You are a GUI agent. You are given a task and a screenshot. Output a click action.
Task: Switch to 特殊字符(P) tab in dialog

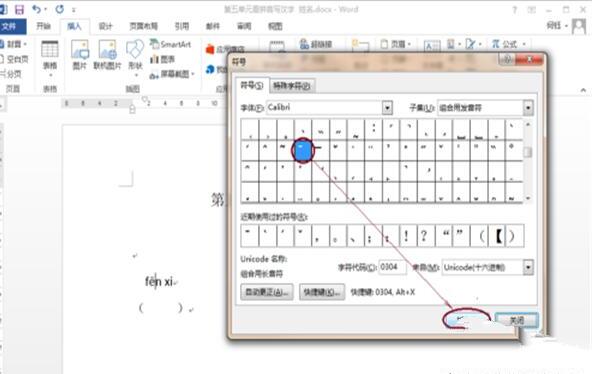click(292, 86)
